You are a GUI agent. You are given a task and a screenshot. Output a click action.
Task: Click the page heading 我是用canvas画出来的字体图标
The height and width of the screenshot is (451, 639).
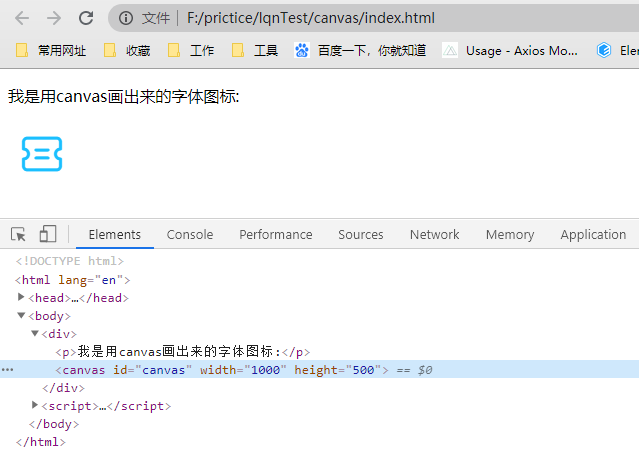tap(123, 97)
